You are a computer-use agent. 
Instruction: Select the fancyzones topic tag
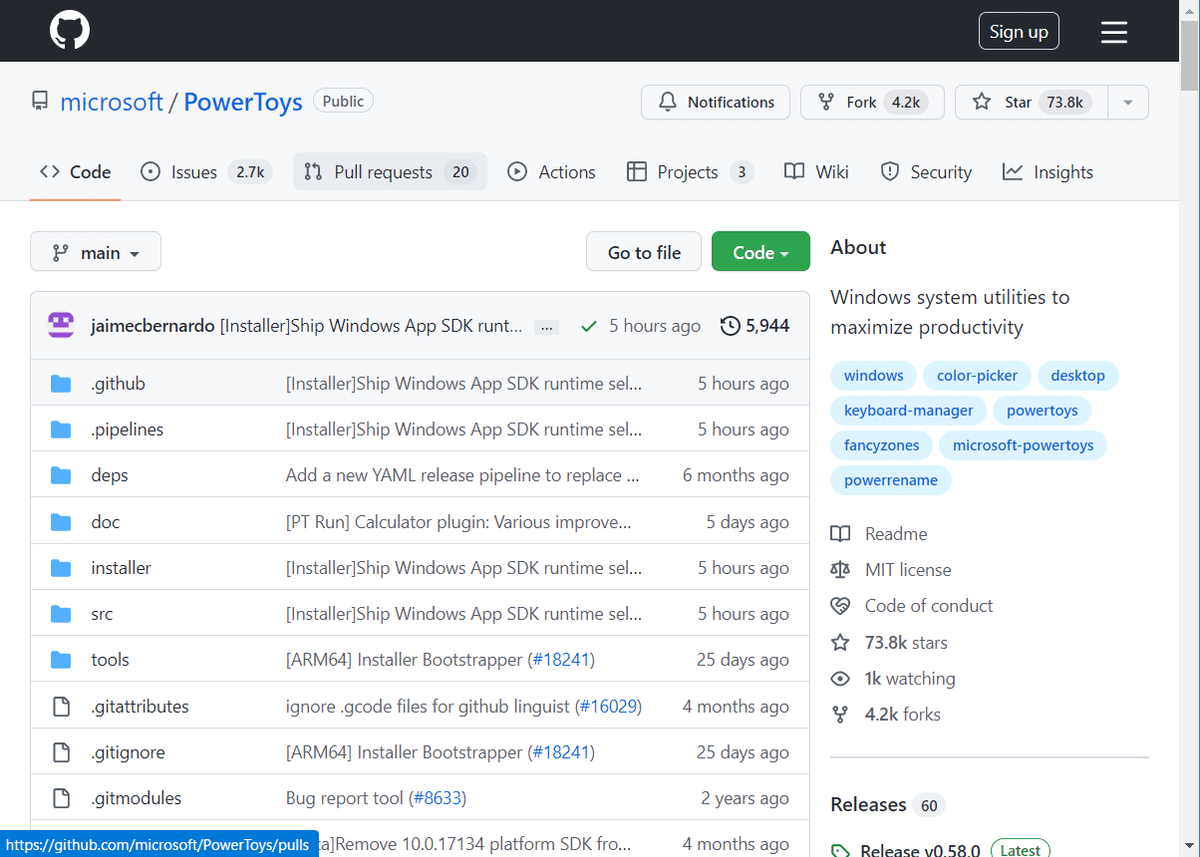pyautogui.click(x=881, y=446)
